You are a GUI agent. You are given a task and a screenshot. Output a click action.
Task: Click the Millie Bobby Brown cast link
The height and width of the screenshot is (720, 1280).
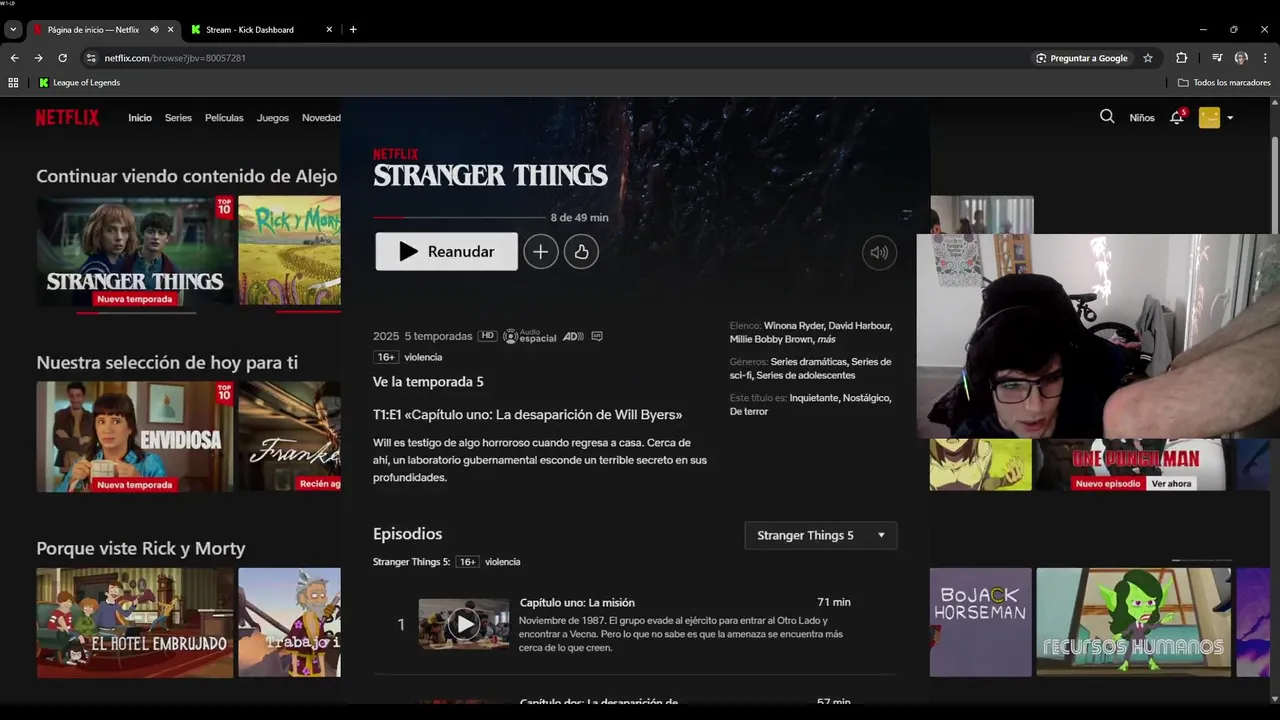click(x=772, y=340)
